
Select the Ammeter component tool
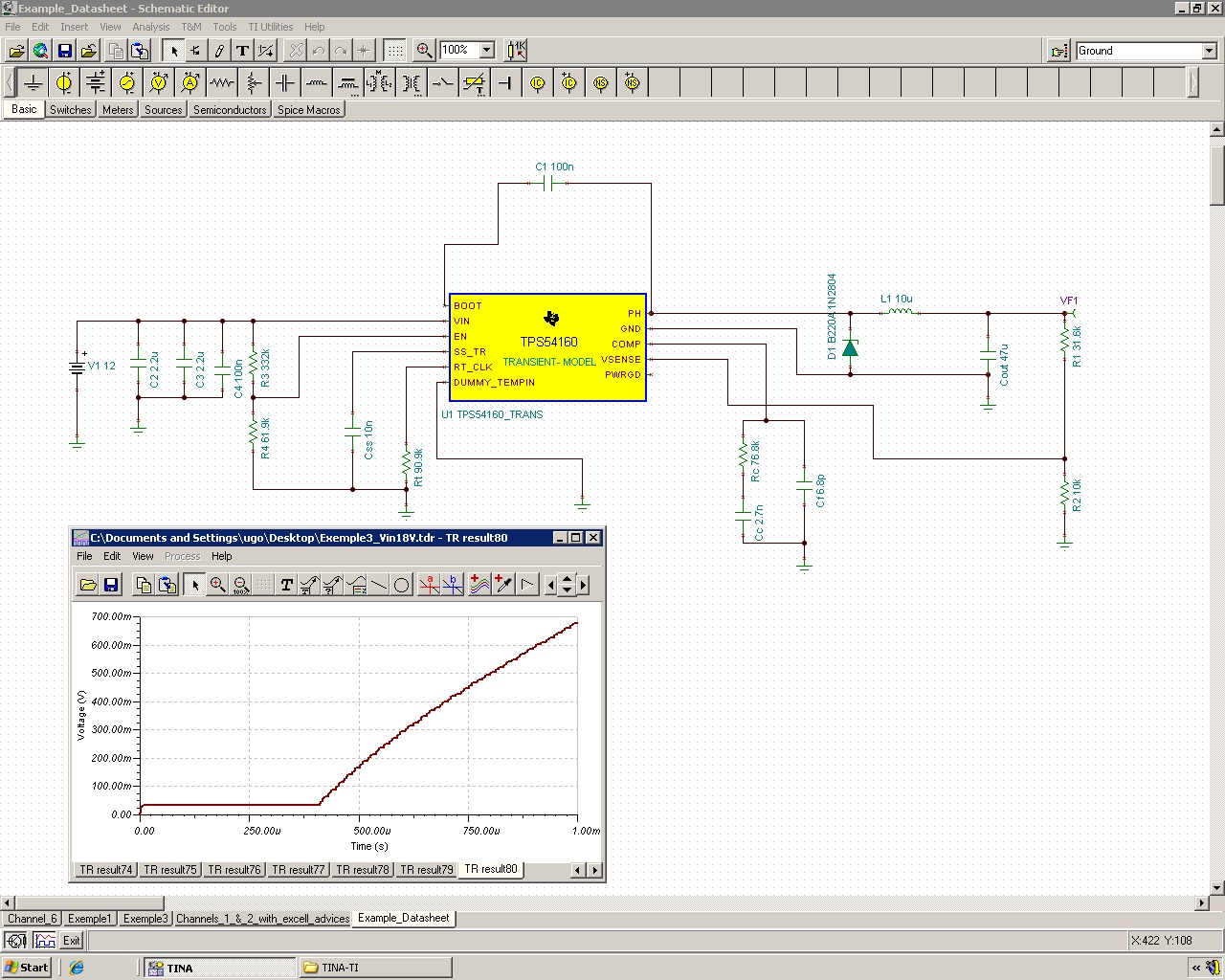189,82
